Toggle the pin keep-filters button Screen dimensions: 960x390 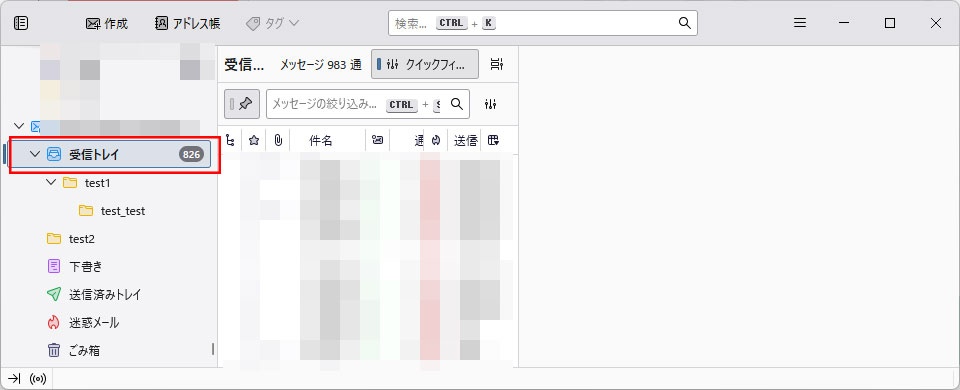(242, 104)
